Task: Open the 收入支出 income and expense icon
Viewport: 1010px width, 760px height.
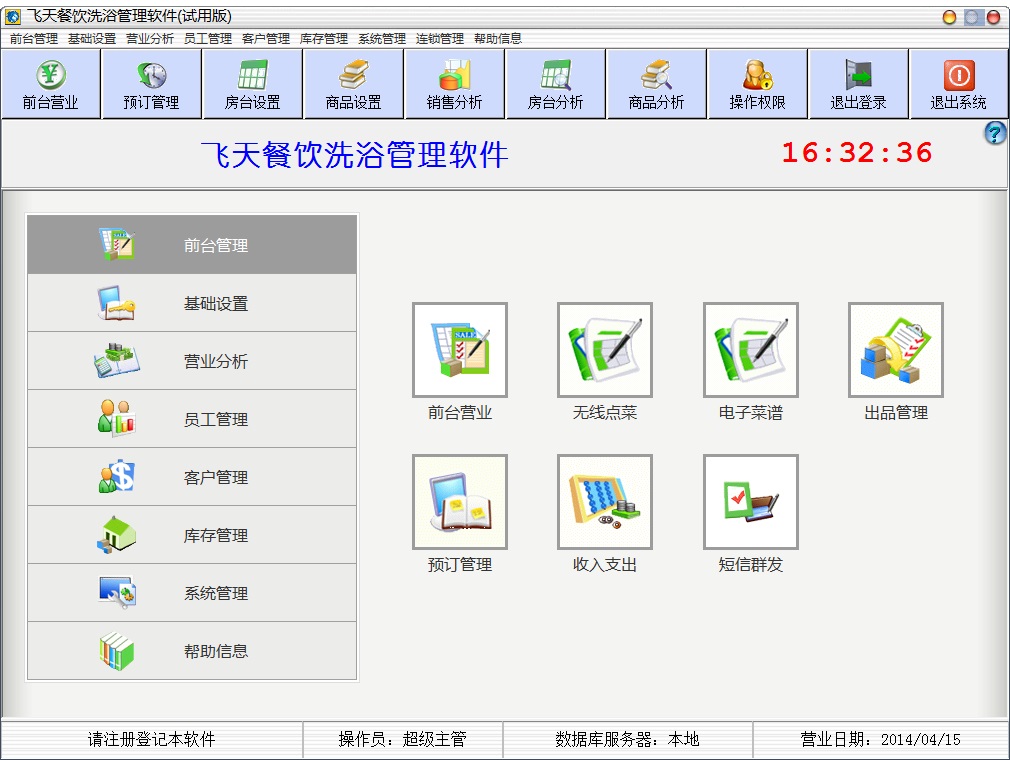Action: (604, 502)
